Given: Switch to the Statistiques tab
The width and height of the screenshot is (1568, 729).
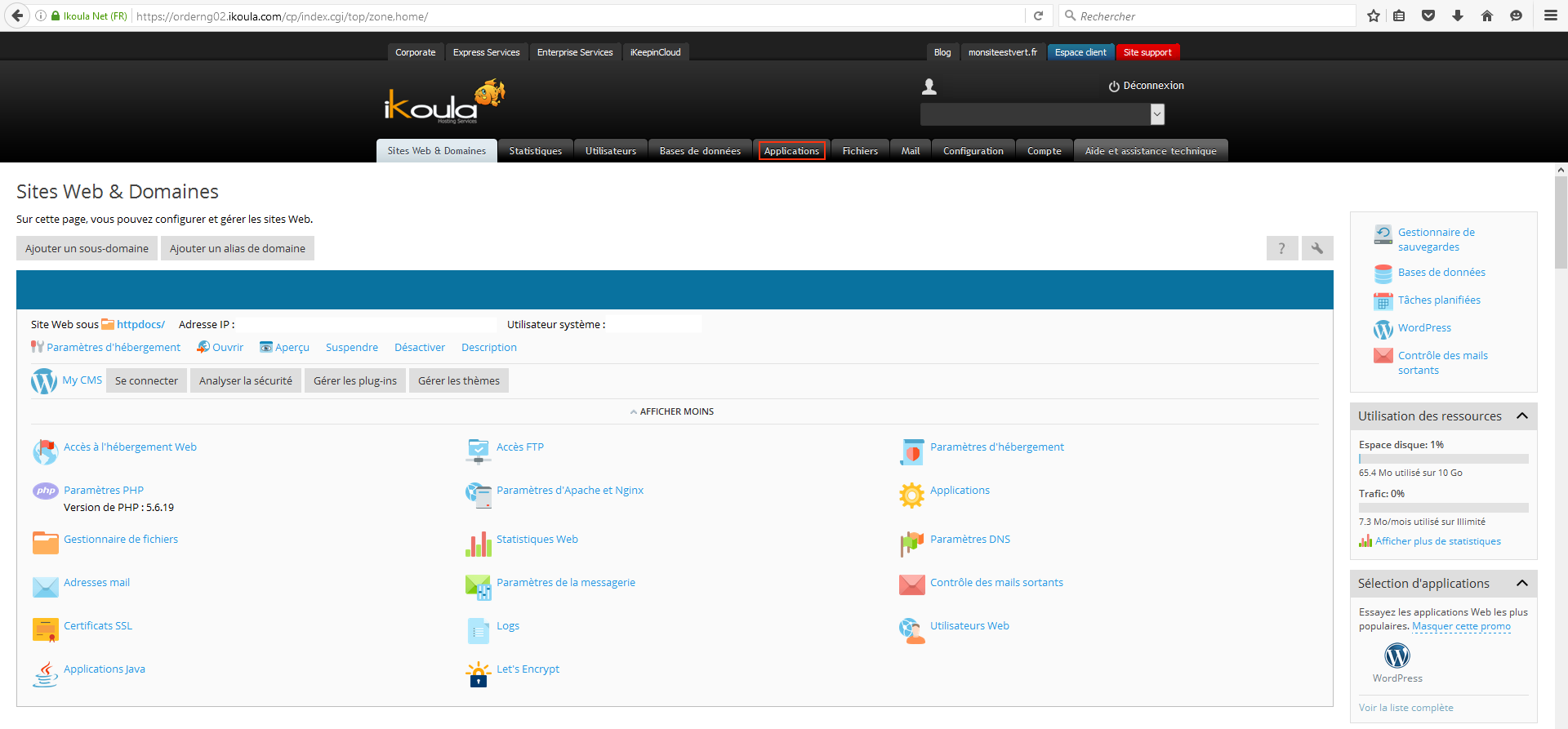Looking at the screenshot, I should coord(535,151).
